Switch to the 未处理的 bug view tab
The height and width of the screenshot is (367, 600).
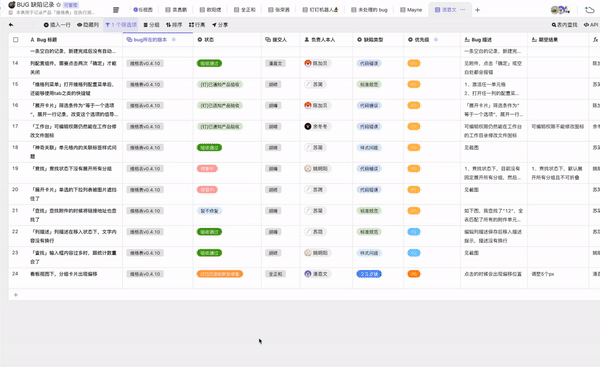369,10
